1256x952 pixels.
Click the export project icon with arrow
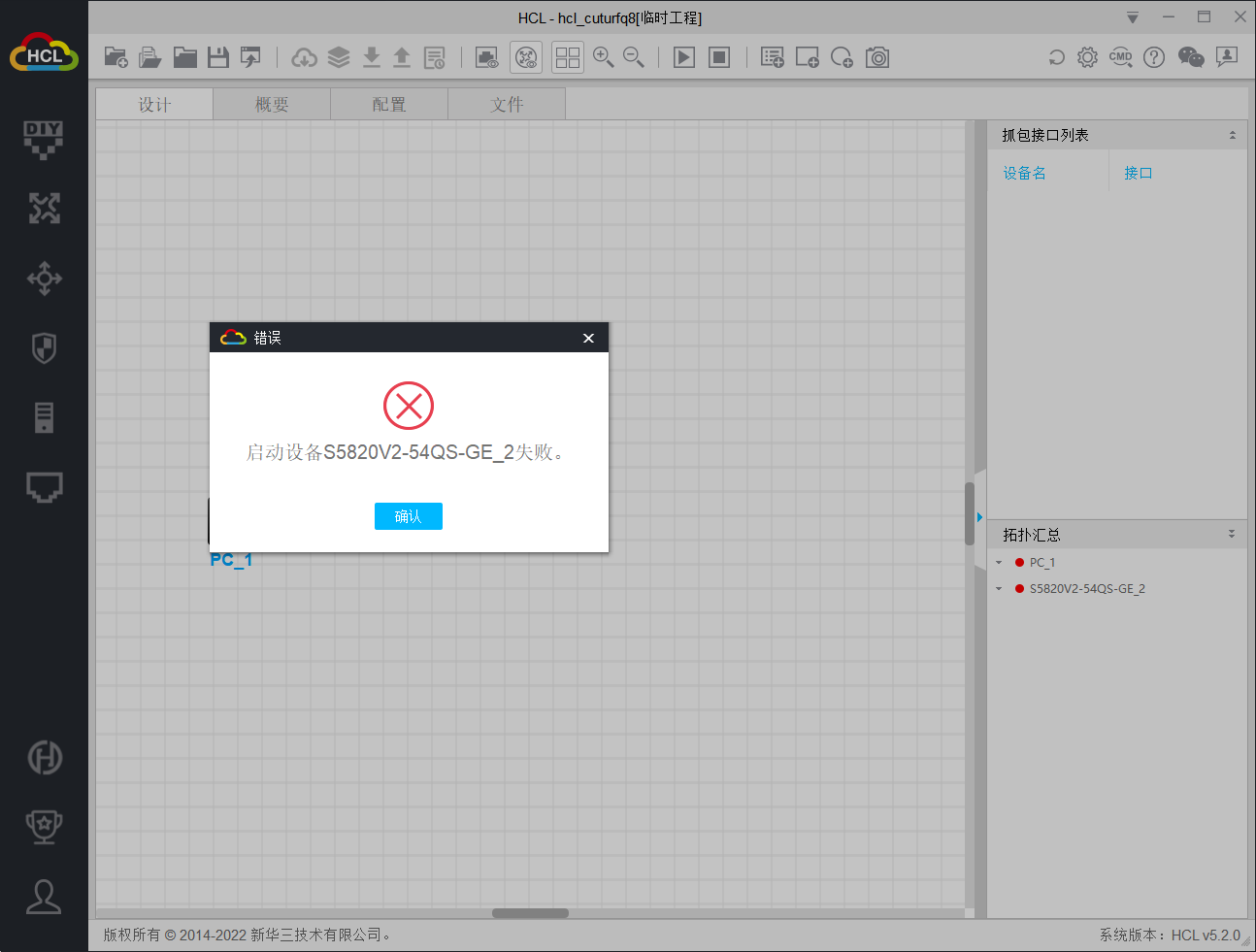tap(250, 58)
